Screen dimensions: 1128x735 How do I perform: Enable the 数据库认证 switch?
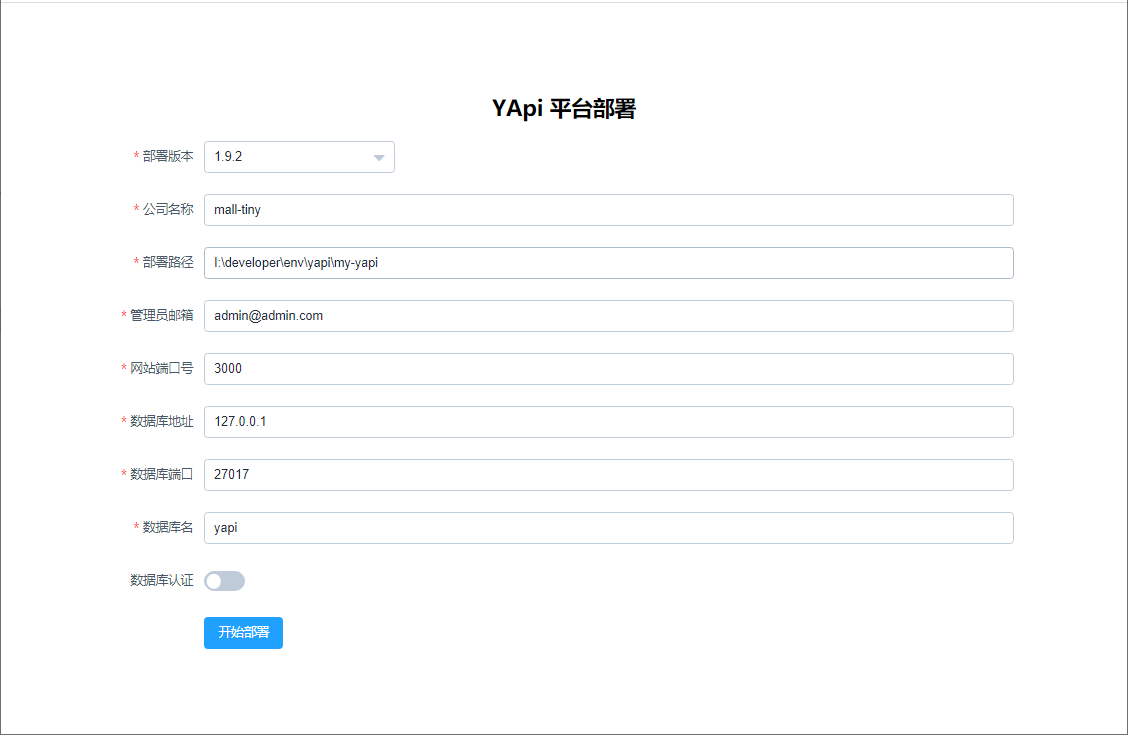click(x=224, y=581)
